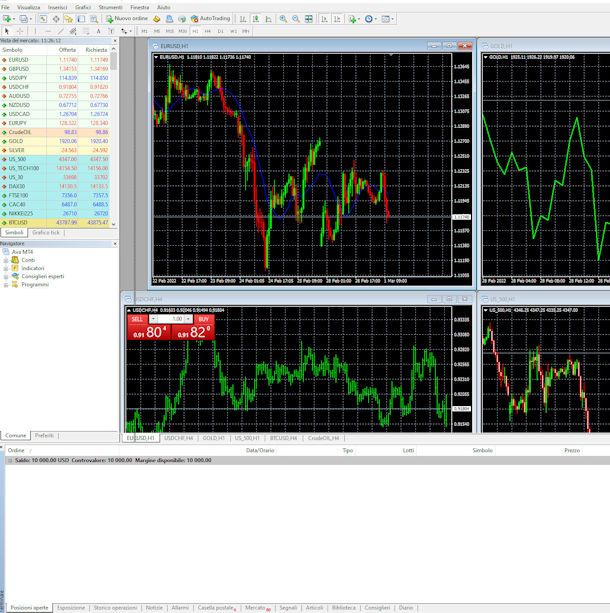The height and width of the screenshot is (613, 610).
Task: Switch to bar chart type
Action: click(x=243, y=19)
